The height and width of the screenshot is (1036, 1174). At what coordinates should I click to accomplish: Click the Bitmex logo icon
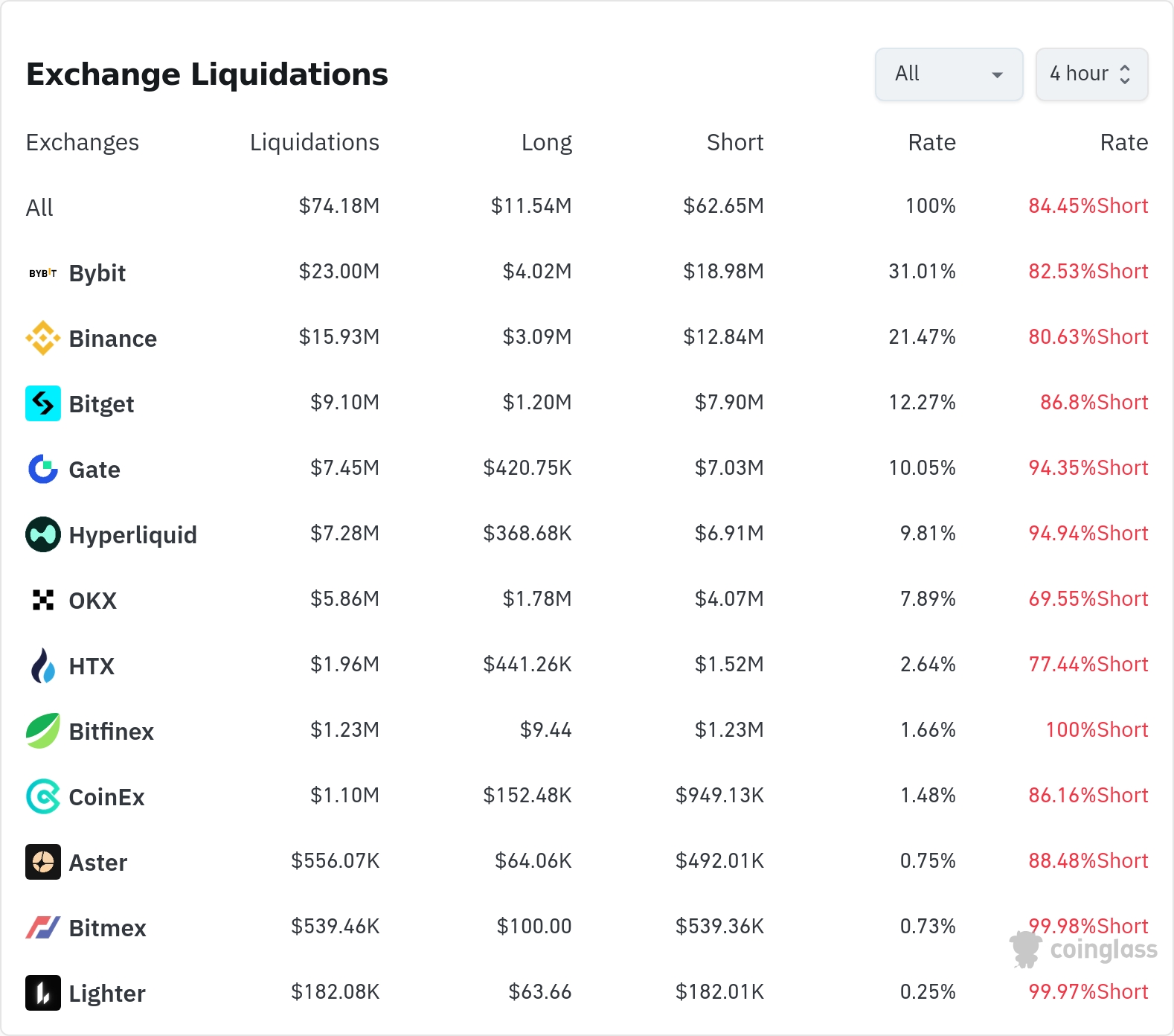click(43, 927)
